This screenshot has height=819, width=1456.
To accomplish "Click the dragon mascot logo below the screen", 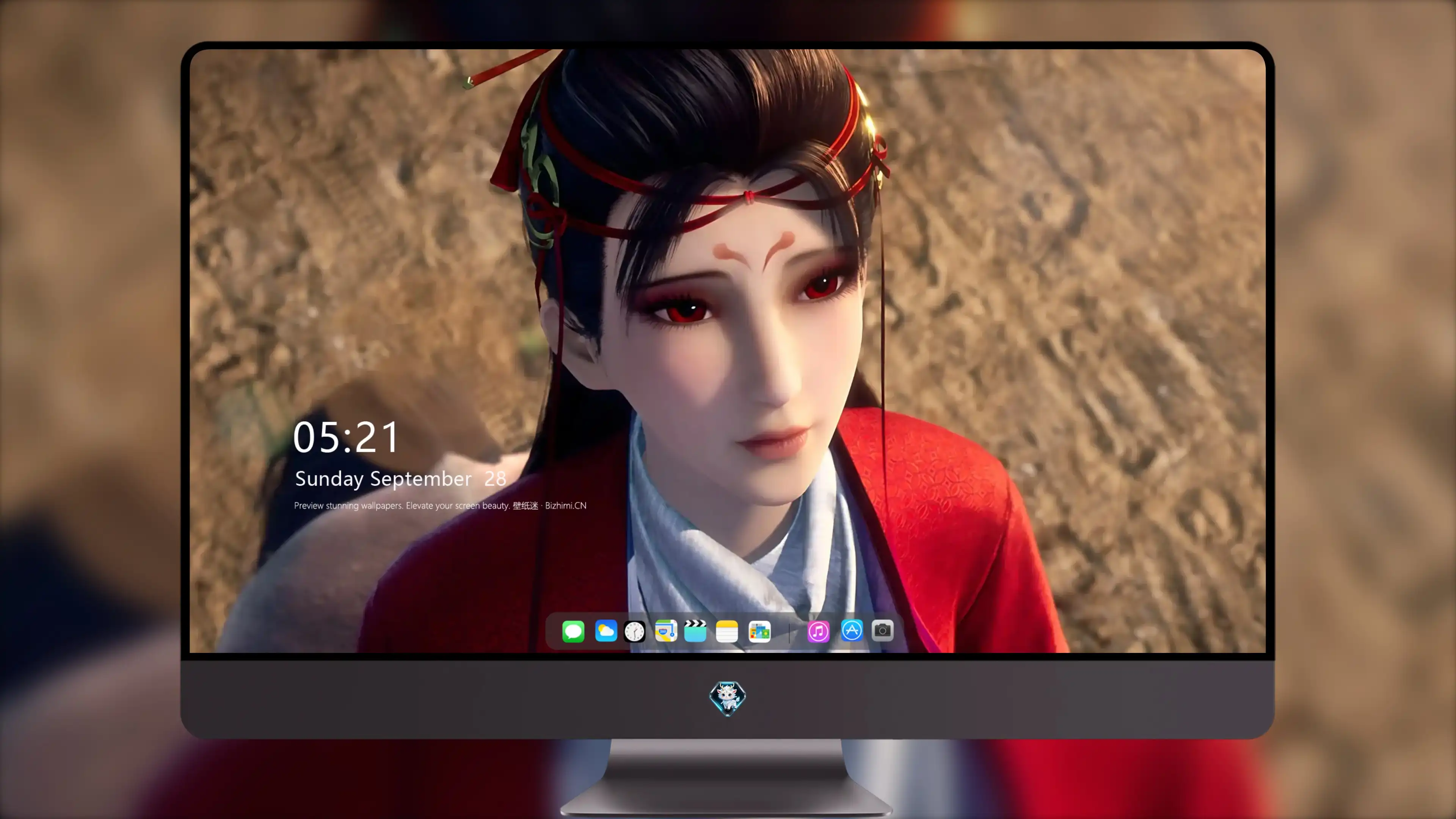I will coord(728,698).
